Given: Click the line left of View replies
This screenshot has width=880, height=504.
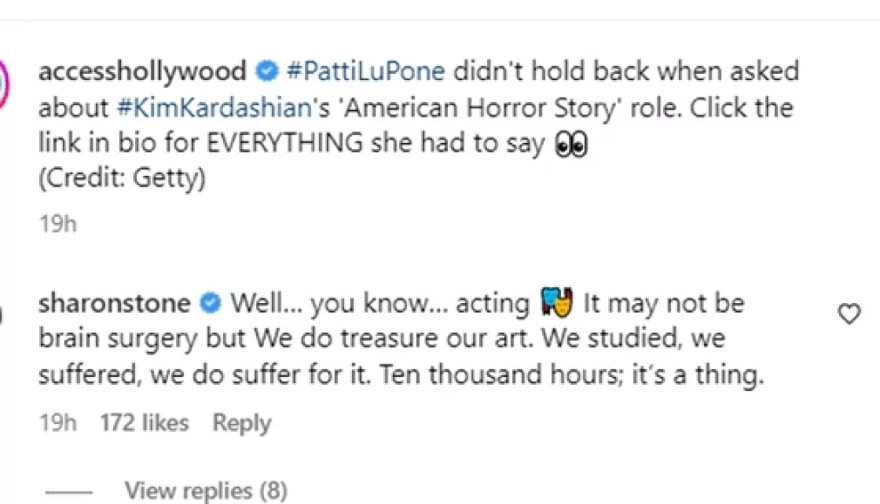Looking at the screenshot, I should pyautogui.click(x=68, y=492).
